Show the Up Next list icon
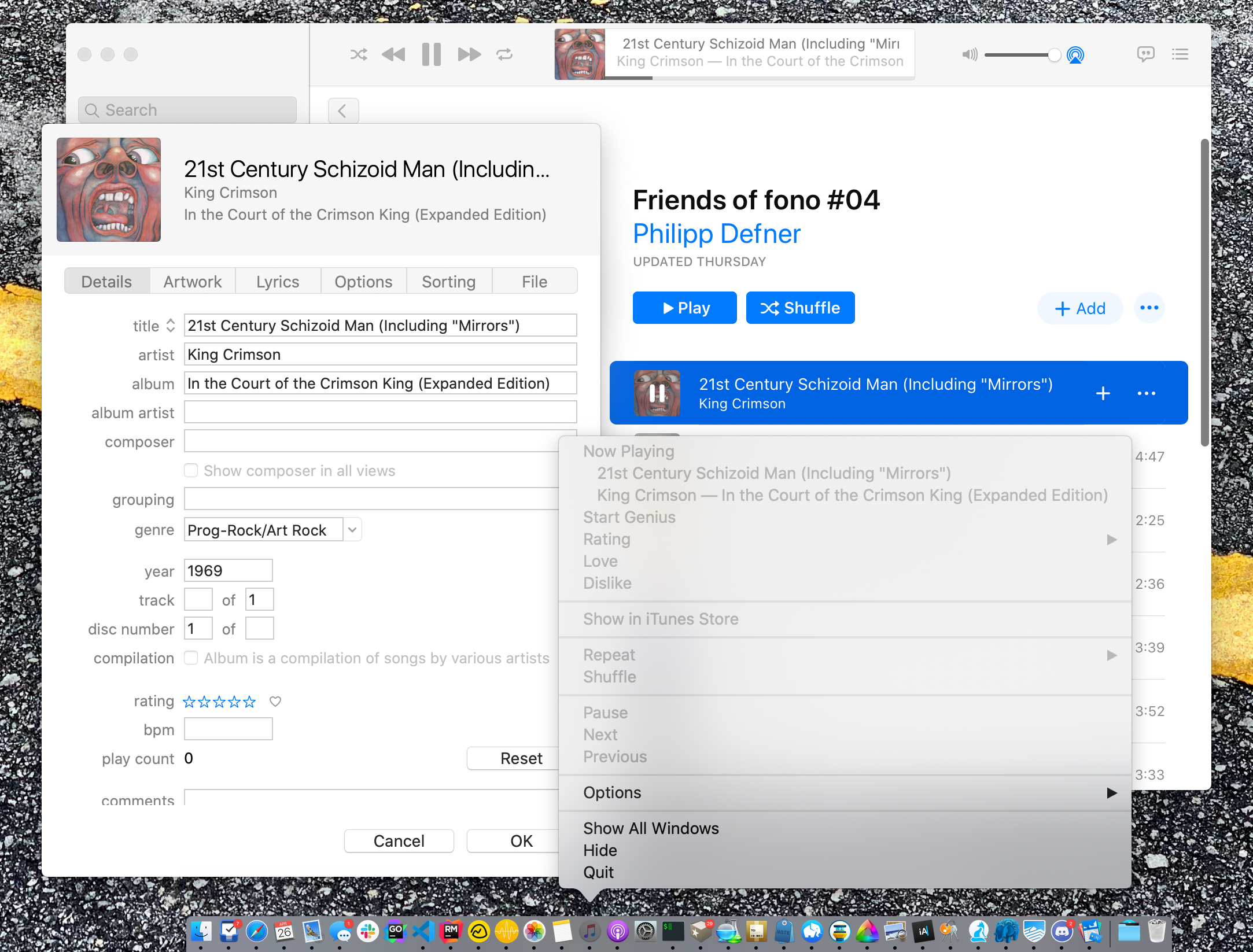 pos(1180,54)
